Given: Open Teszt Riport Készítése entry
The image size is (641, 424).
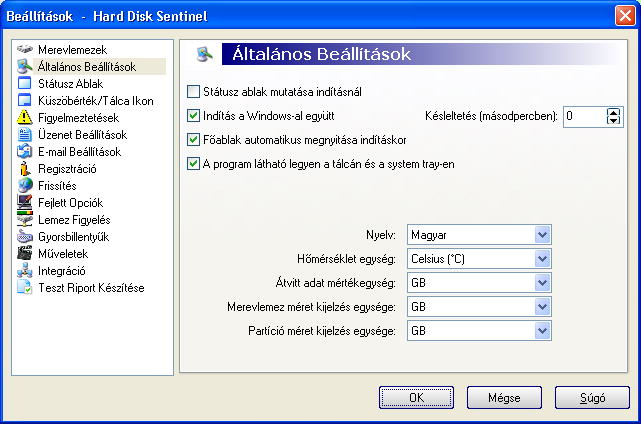Looking at the screenshot, I should coord(91,288).
